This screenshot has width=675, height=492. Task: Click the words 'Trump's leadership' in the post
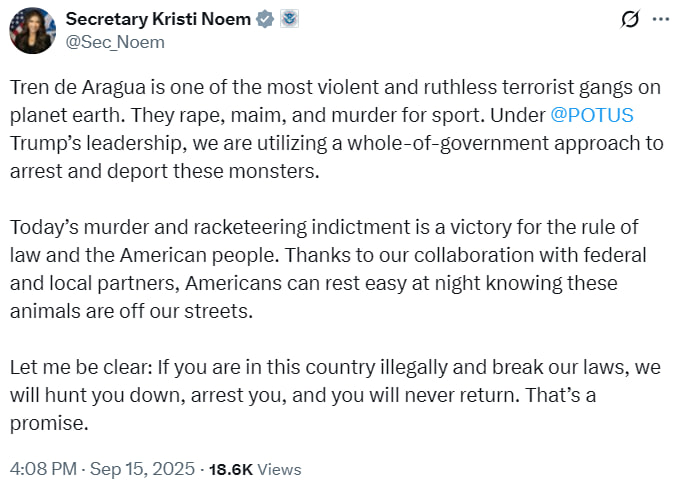click(98, 143)
